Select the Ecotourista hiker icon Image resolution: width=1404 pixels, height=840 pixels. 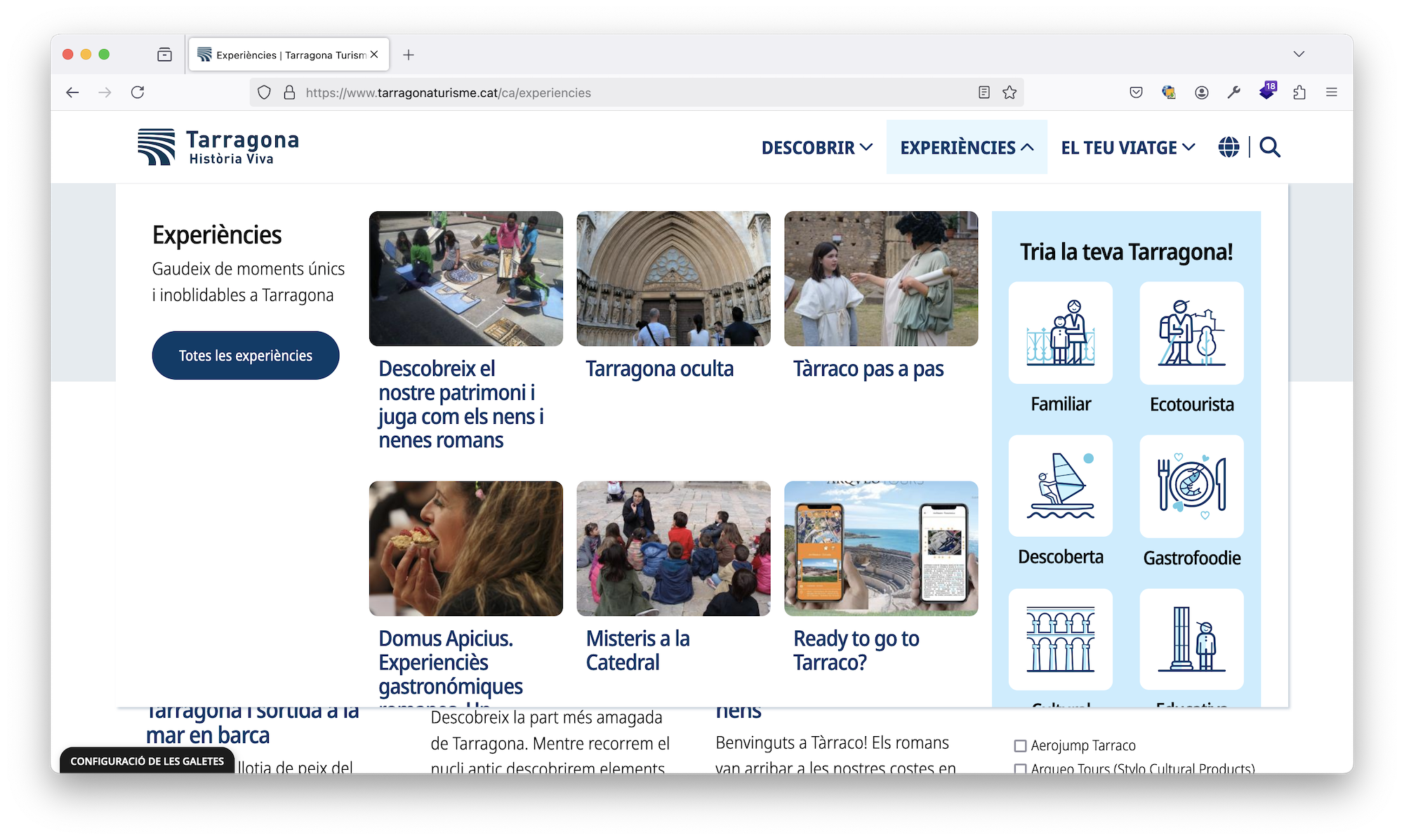point(1191,333)
